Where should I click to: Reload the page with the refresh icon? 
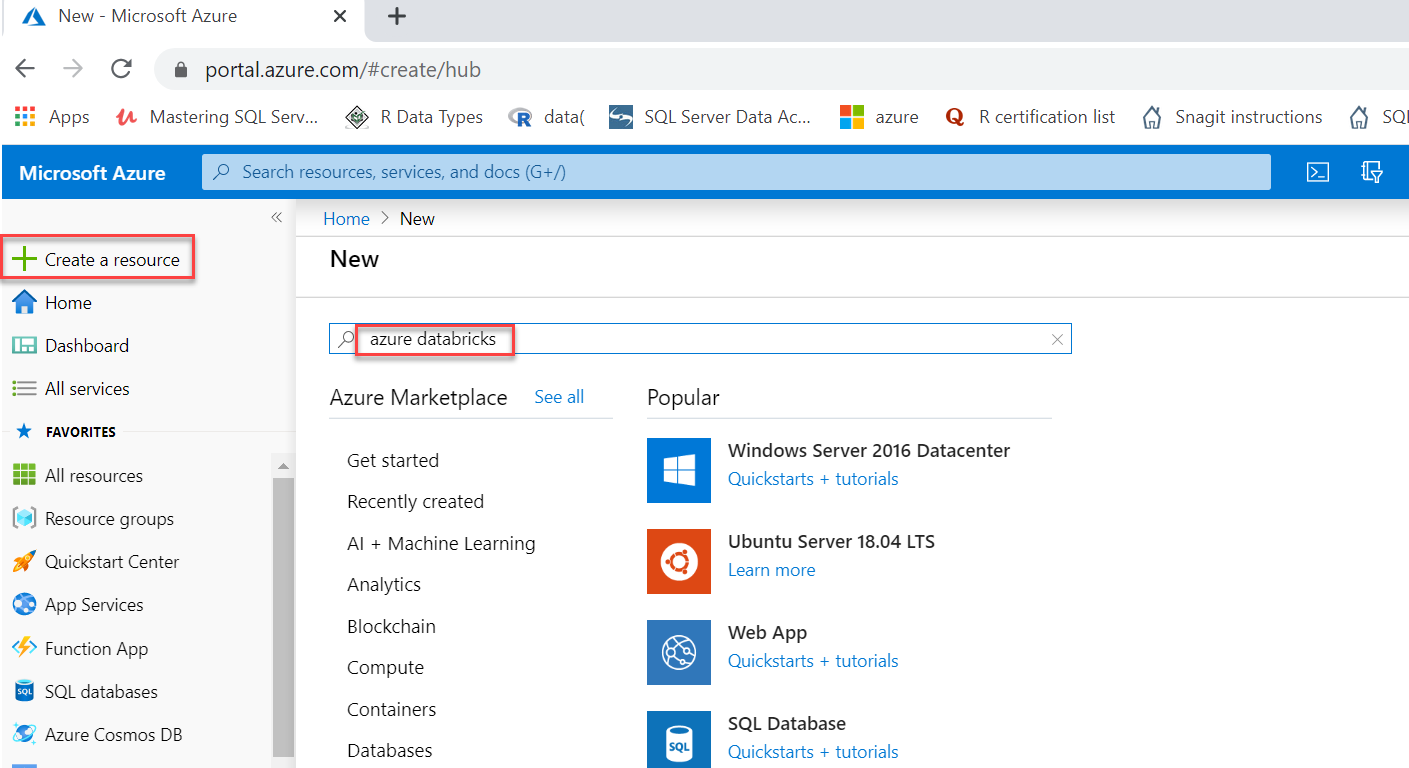121,69
